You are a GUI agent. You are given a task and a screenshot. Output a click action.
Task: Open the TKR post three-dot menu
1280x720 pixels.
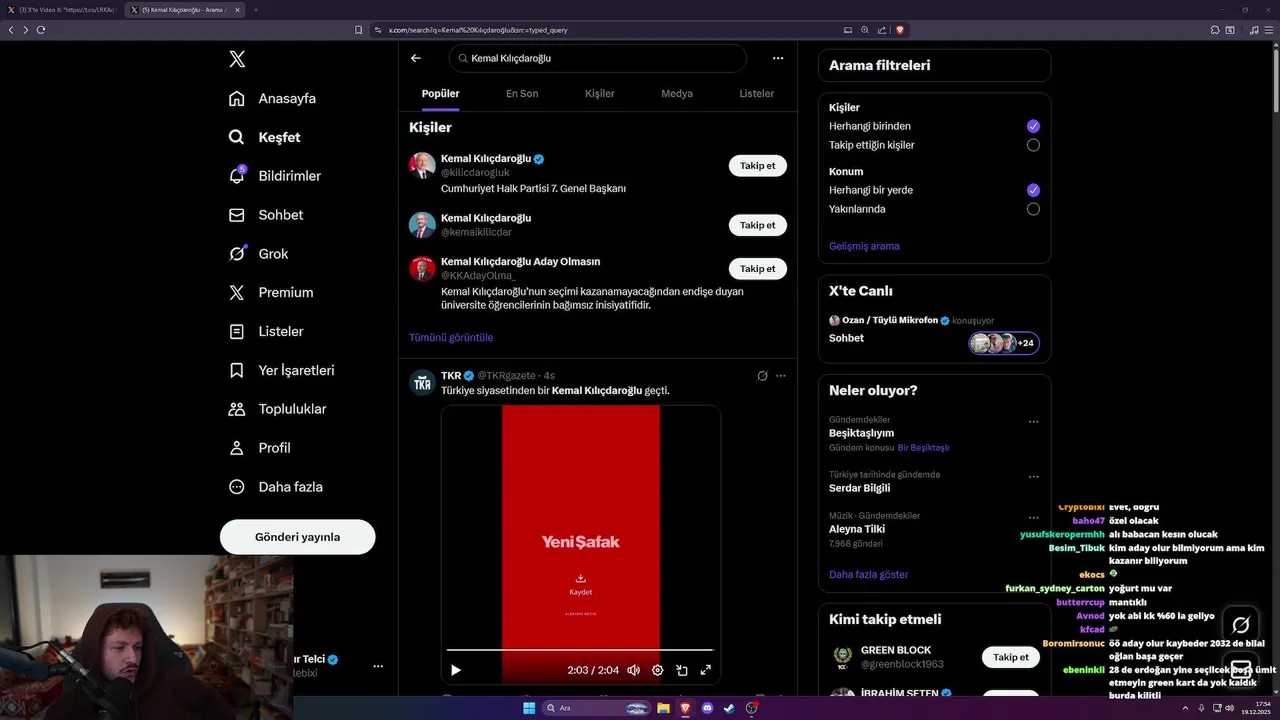point(781,376)
